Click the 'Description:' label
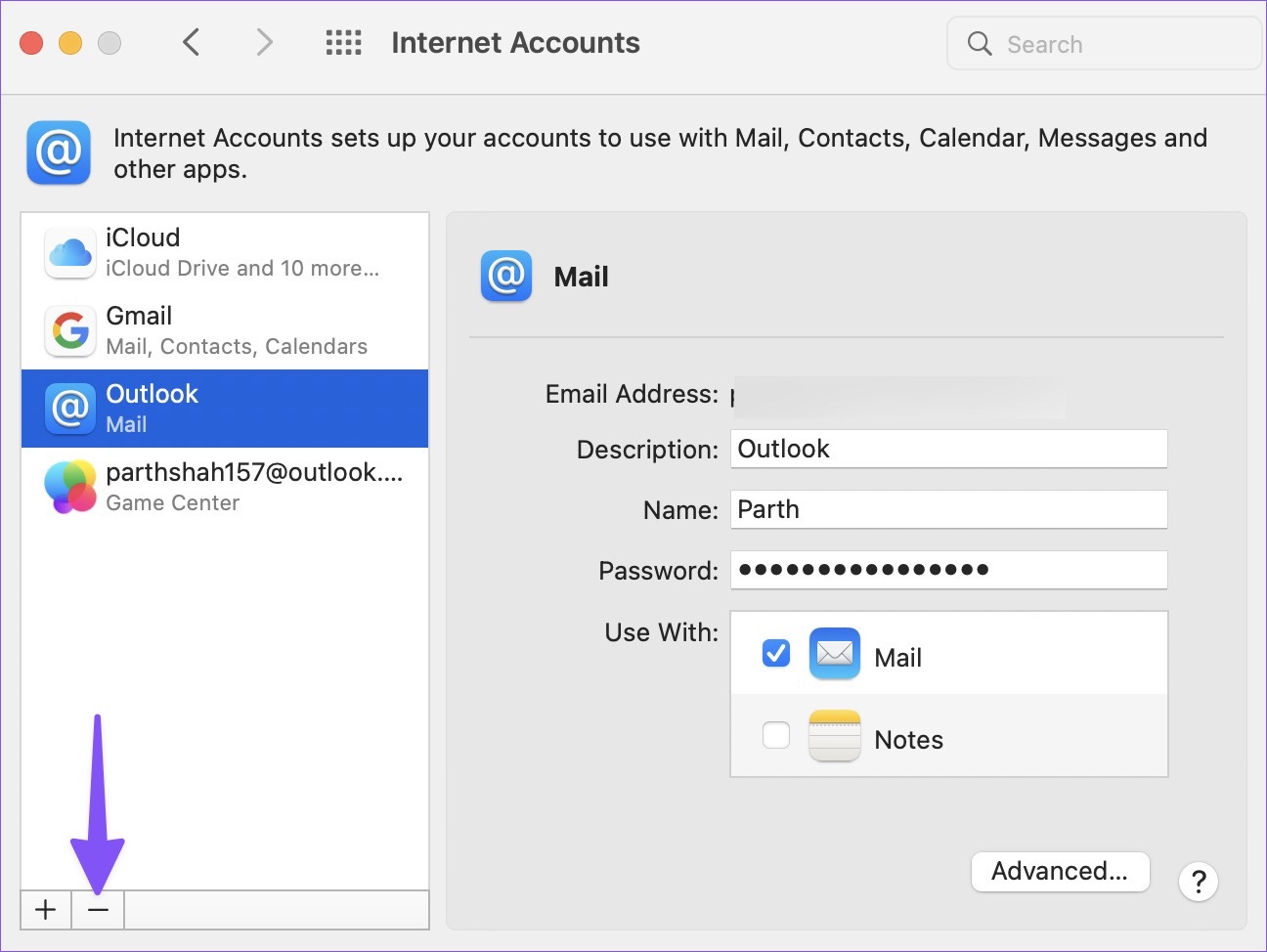1267x952 pixels. click(647, 450)
